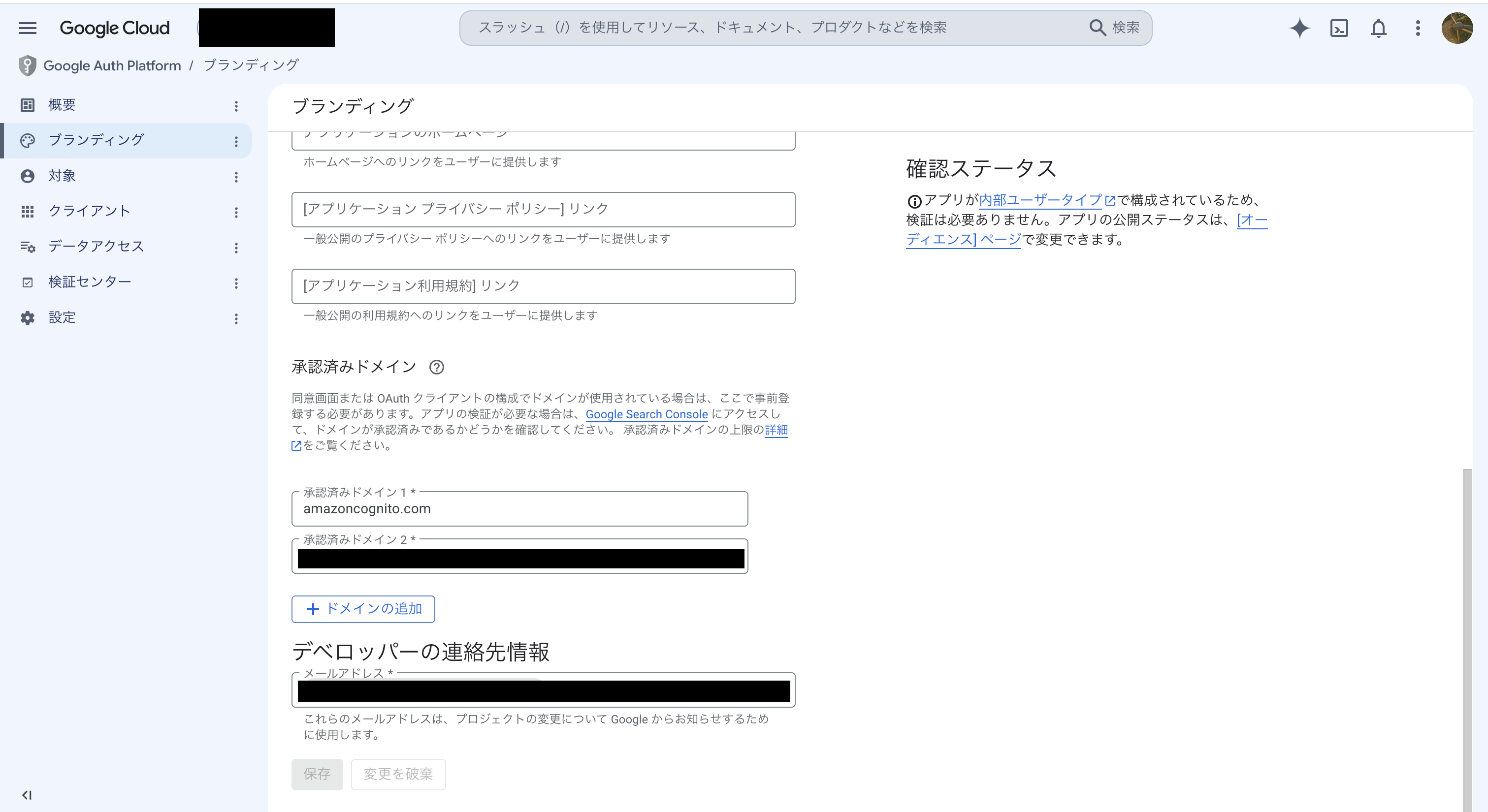Image resolution: width=1488 pixels, height=812 pixels.
Task: Go to クライアント page
Action: coord(126,212)
